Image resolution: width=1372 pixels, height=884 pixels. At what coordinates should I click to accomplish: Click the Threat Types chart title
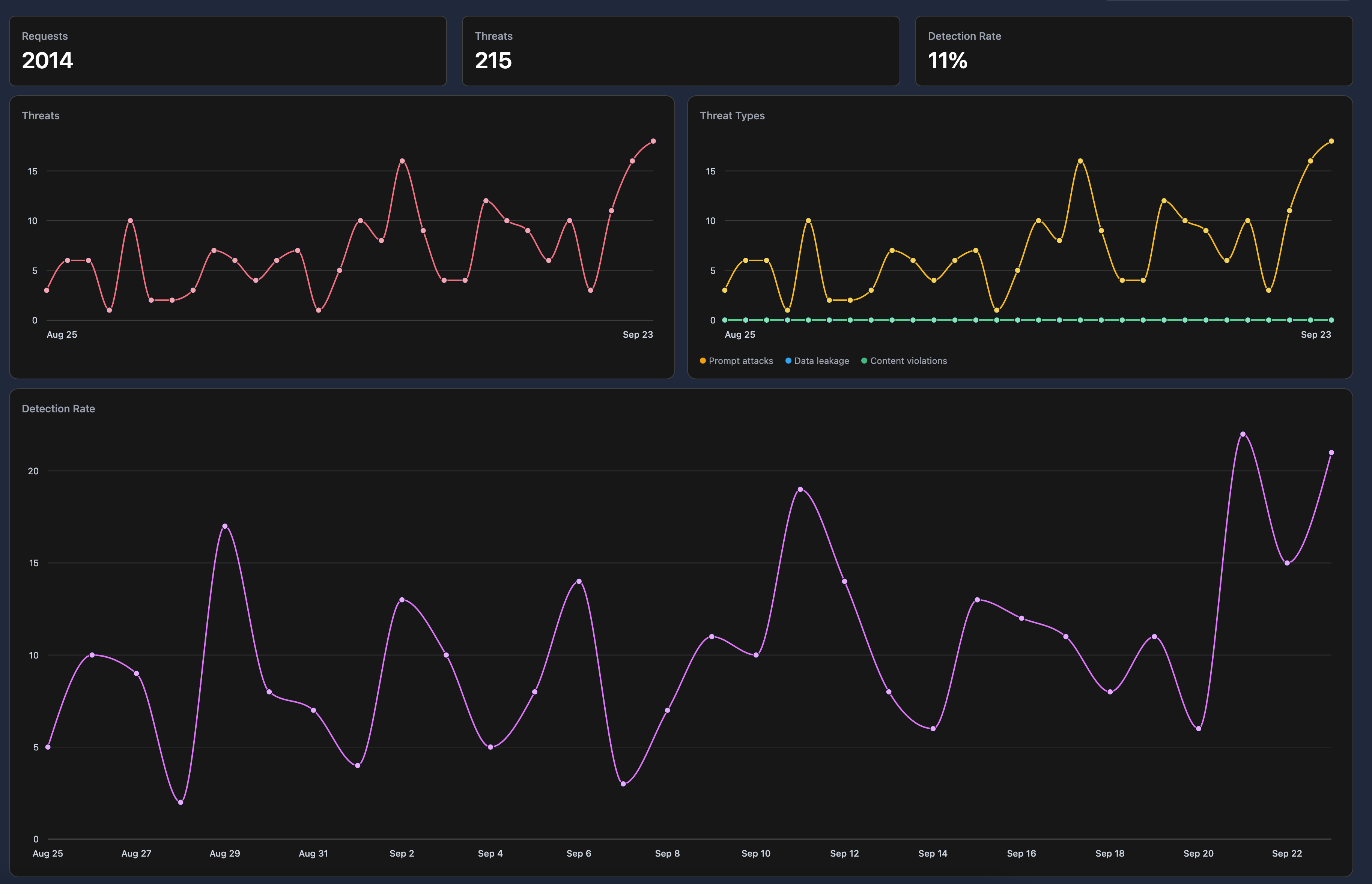point(732,116)
